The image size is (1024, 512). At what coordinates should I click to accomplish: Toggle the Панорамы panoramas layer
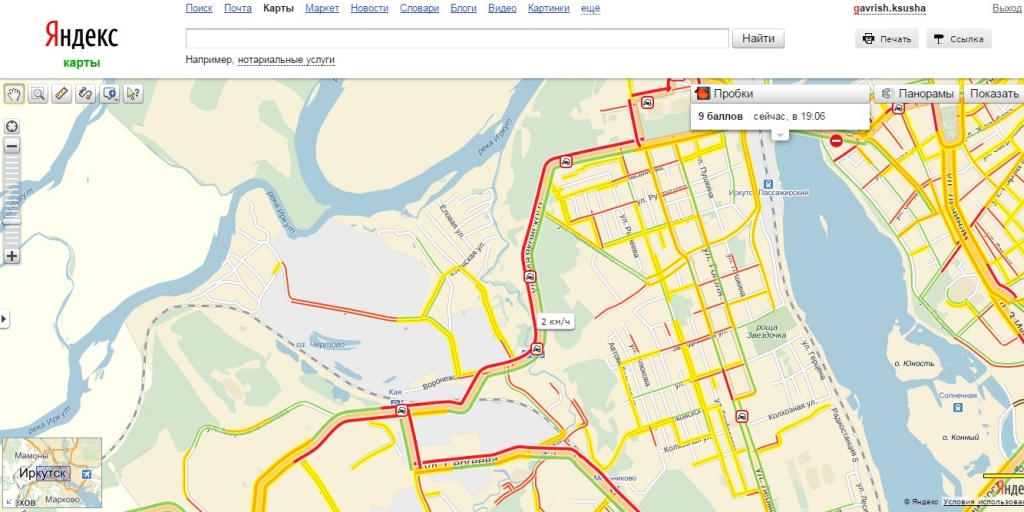[x=917, y=93]
